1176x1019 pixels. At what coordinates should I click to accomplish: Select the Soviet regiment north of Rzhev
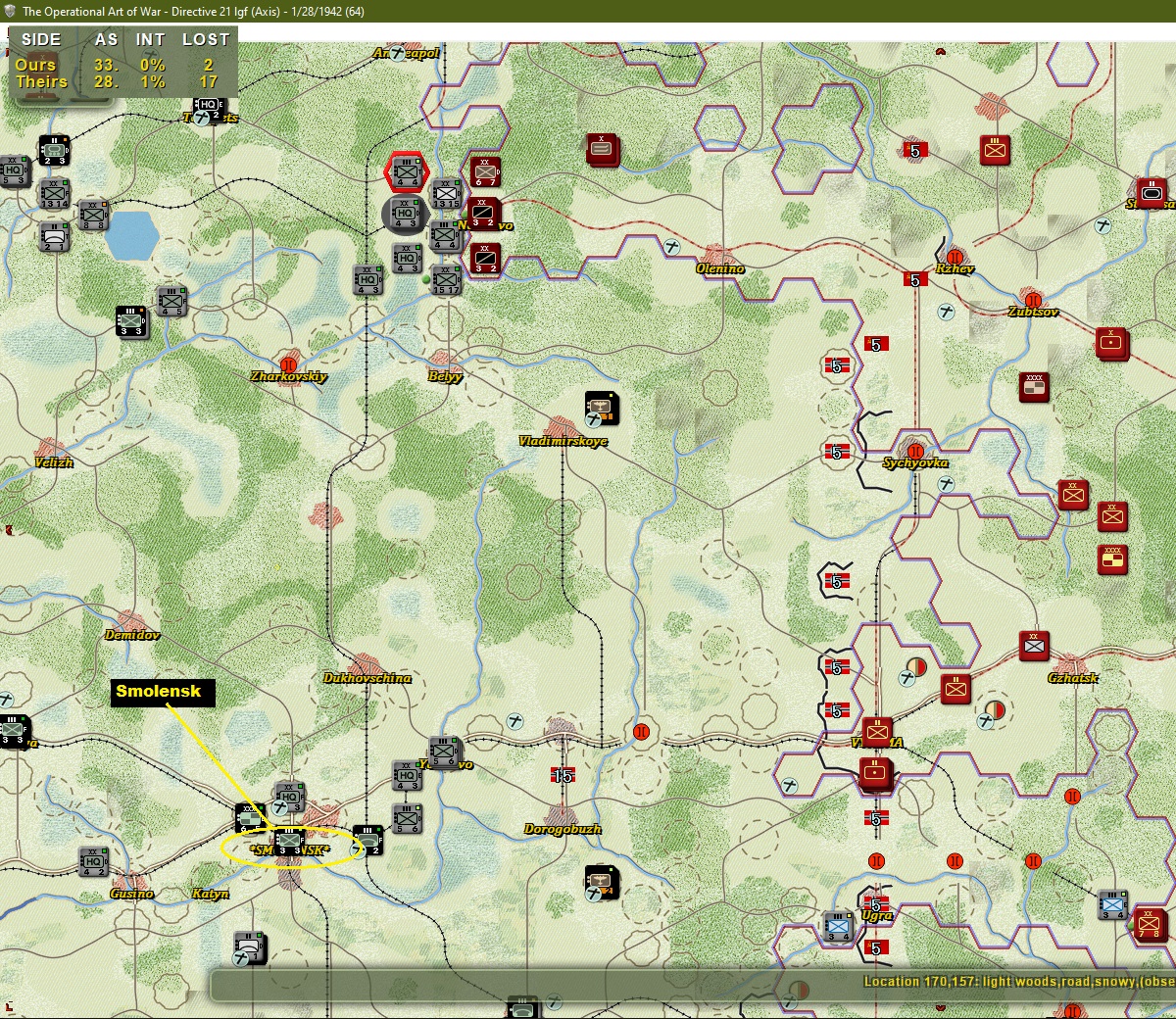(995, 150)
